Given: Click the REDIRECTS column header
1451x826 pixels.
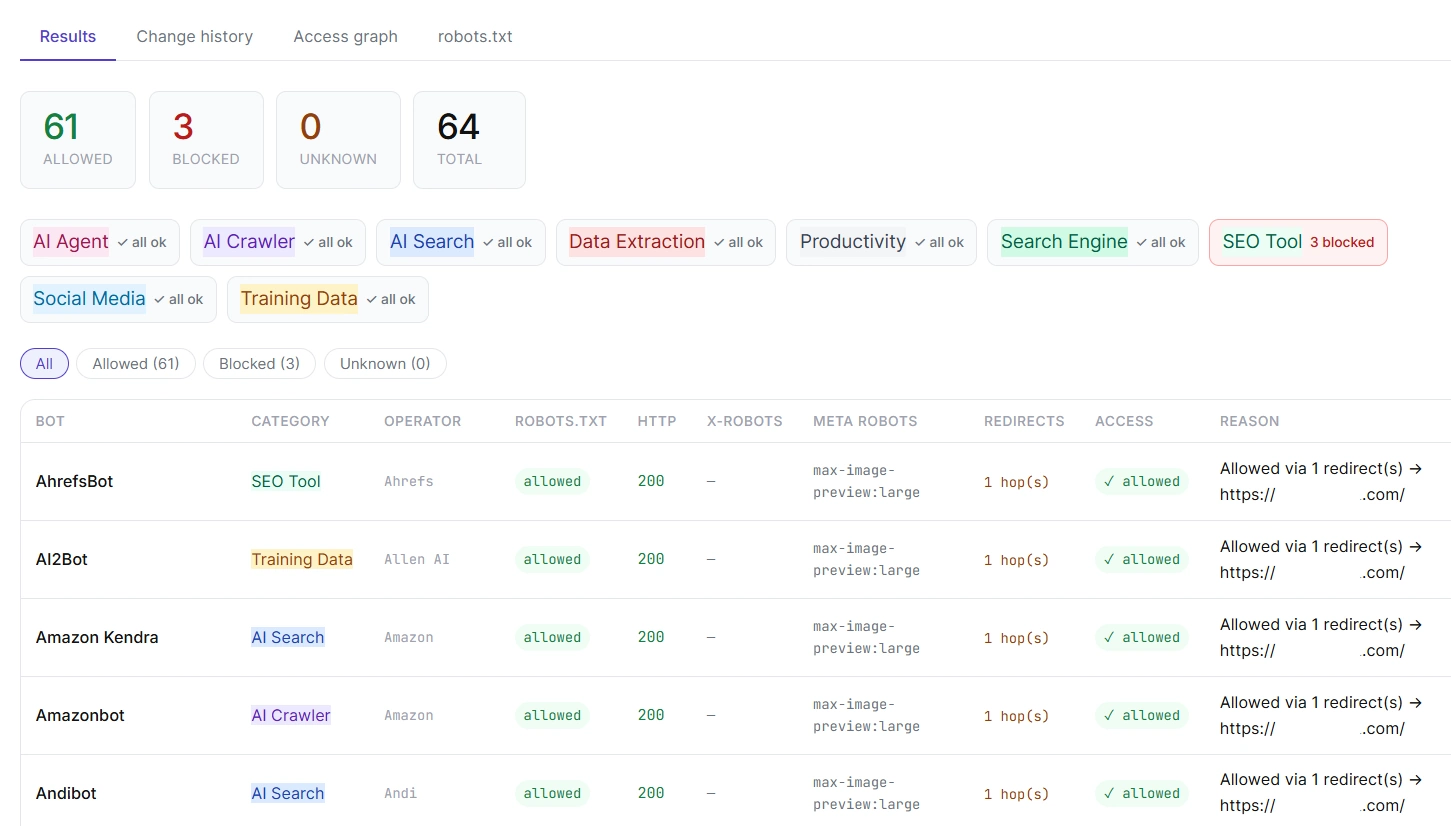Looking at the screenshot, I should [x=1024, y=421].
